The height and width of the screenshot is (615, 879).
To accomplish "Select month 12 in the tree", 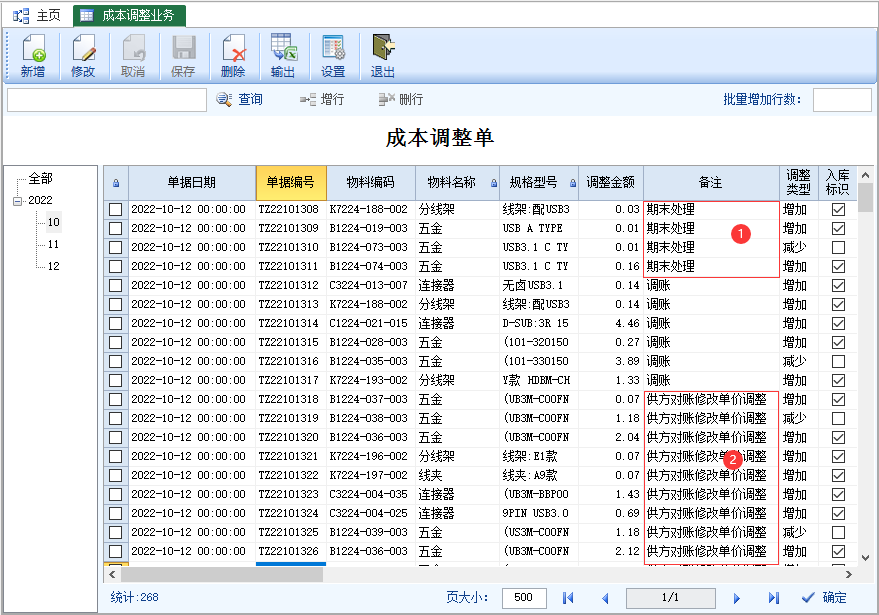I will [x=53, y=266].
